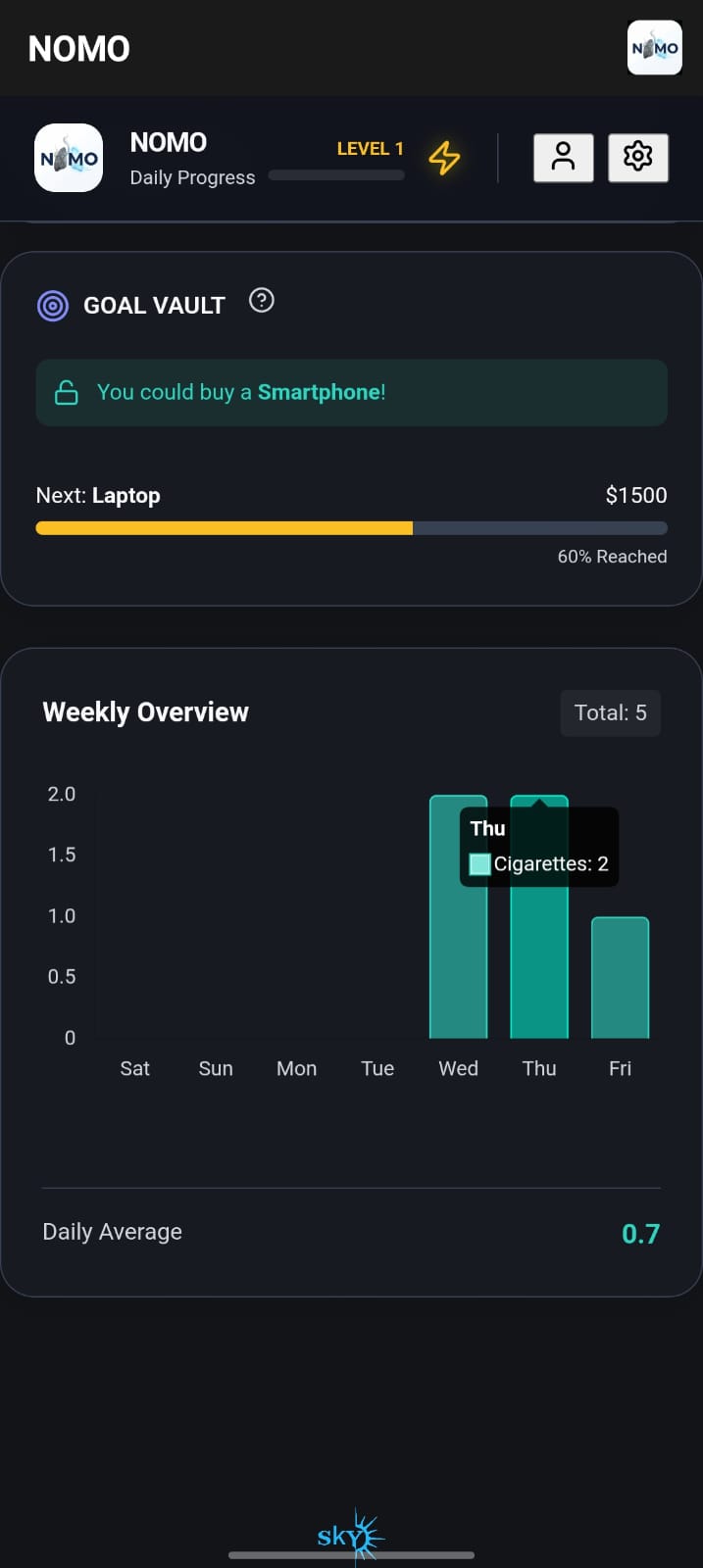
Task: Tap the Total: 5 badge
Action: point(610,712)
